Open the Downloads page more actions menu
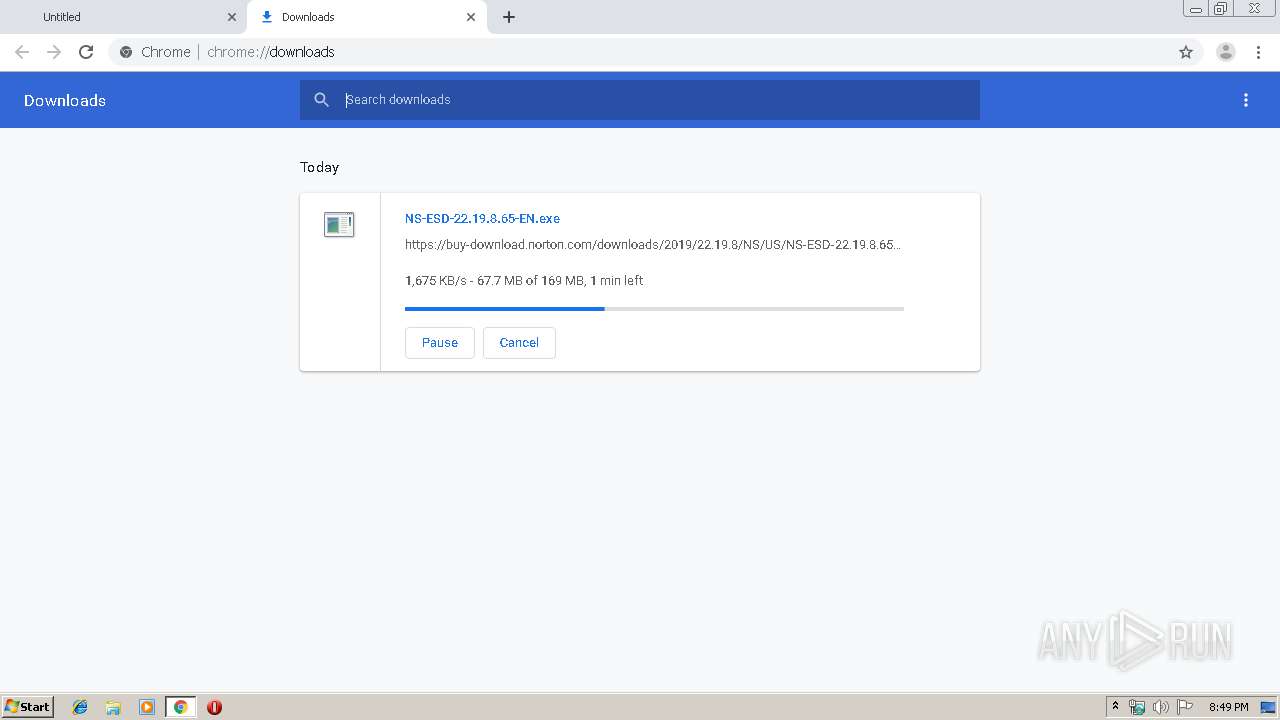1280x720 pixels. [1246, 100]
